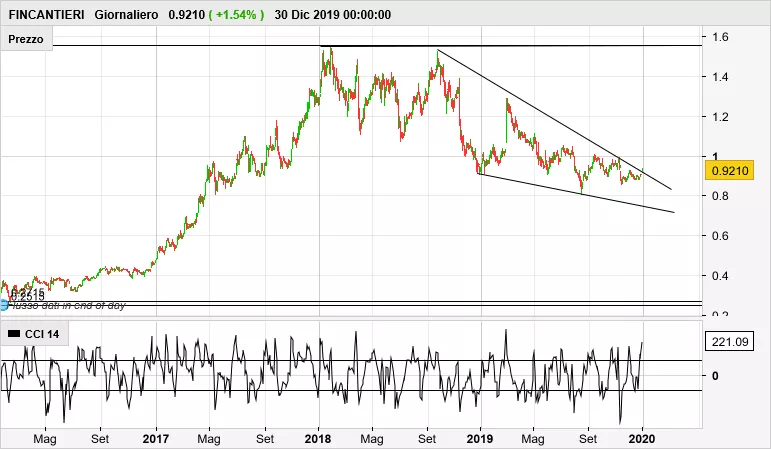
Task: Click the 1.6 price axis label
Action: click(x=720, y=37)
